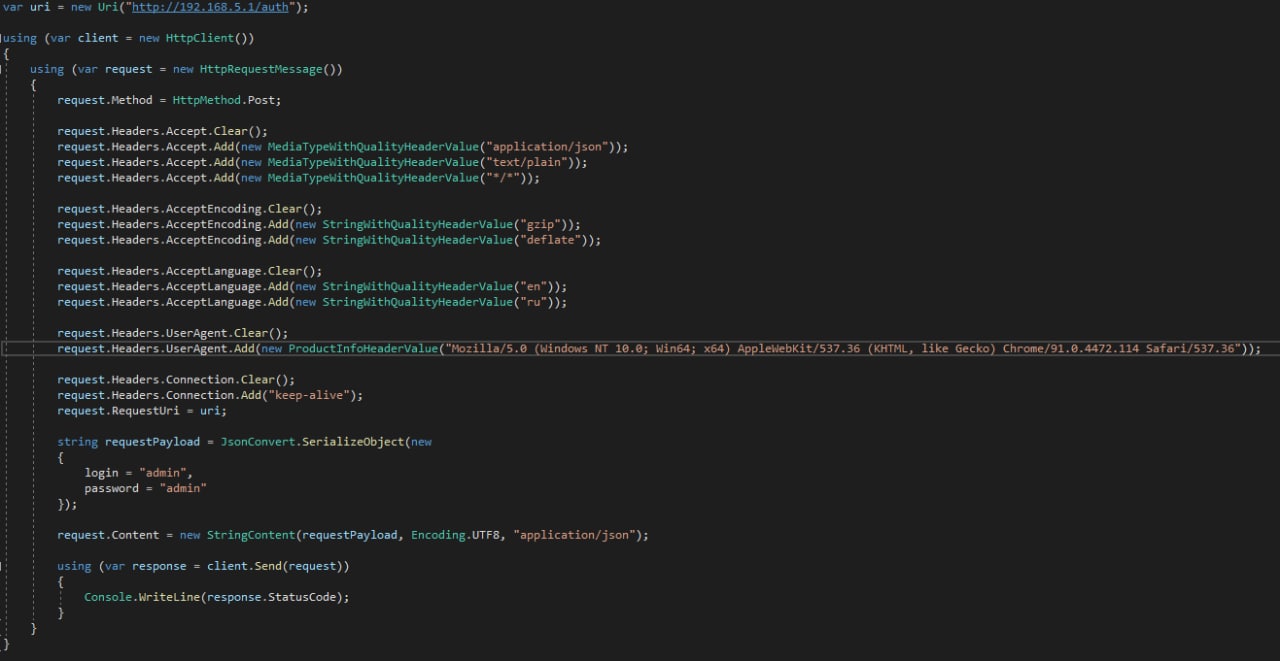Click the 'password' property in the anonymous object

point(111,488)
